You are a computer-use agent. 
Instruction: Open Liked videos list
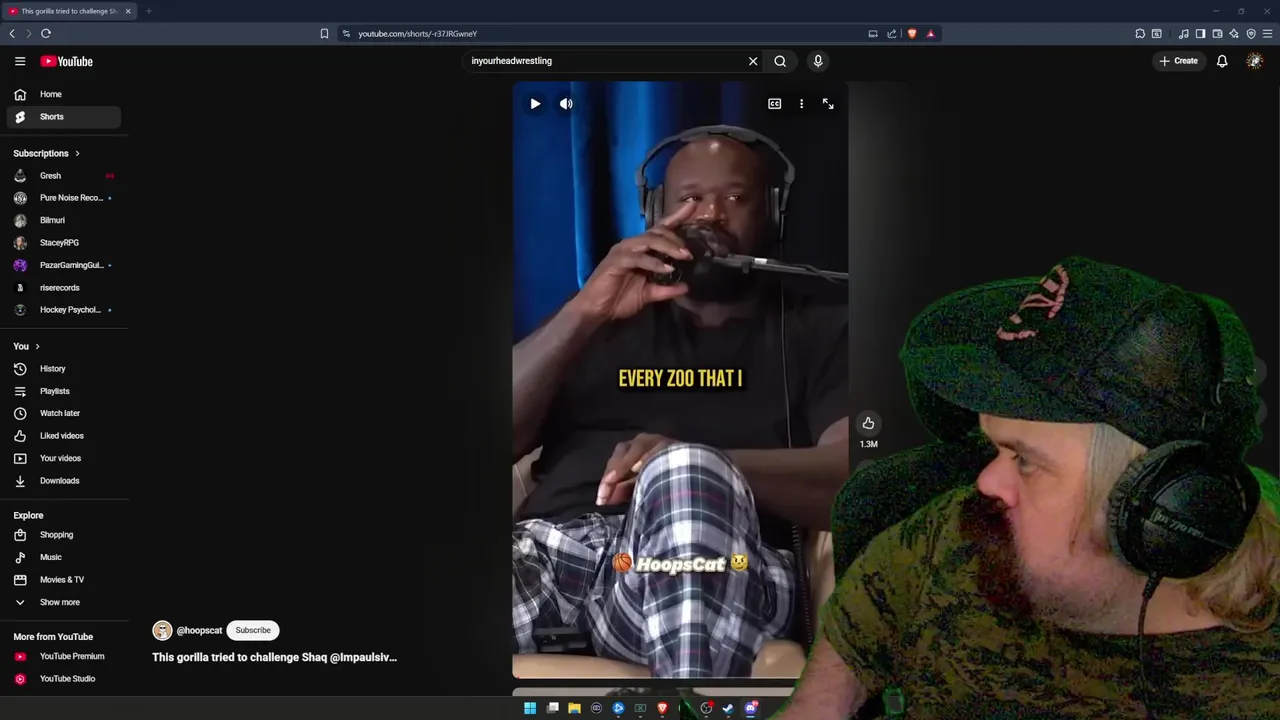pos(64,436)
